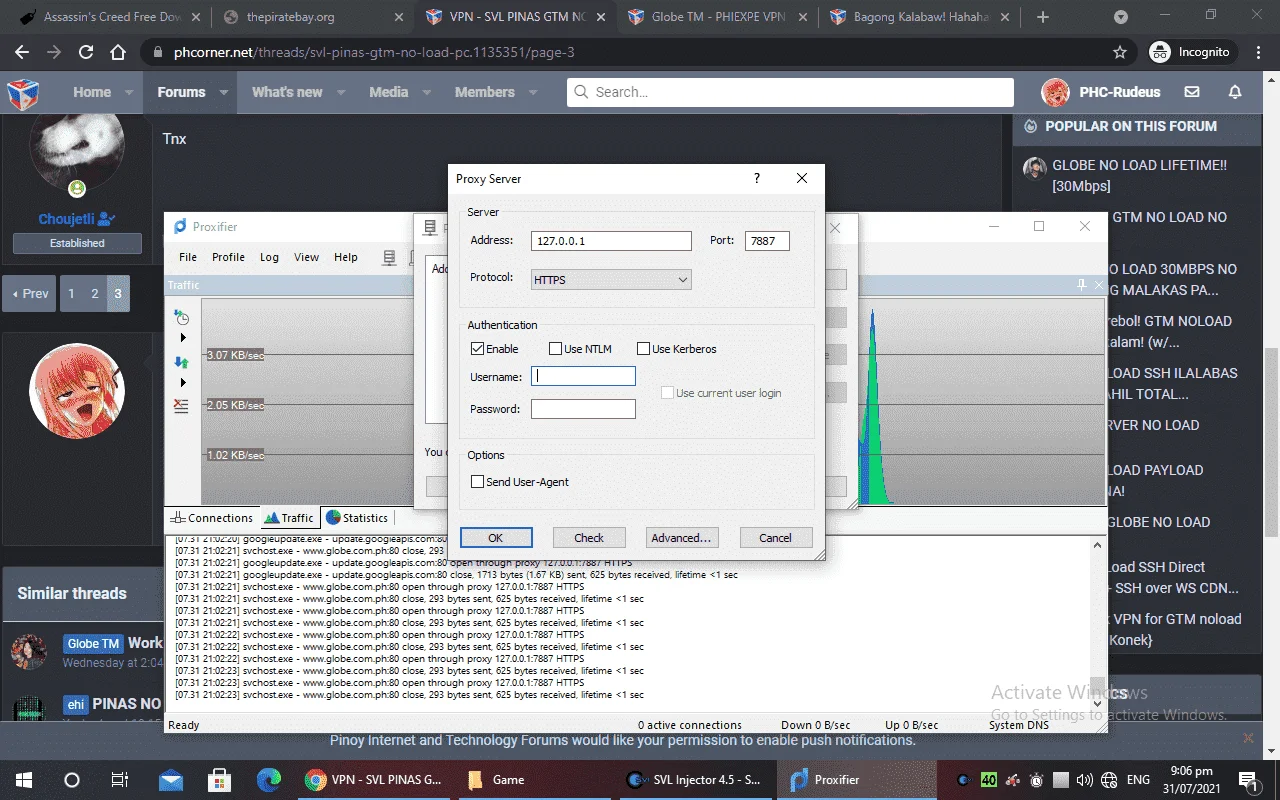1280x800 pixels.
Task: Go to Chrome home page icon
Action: coord(118,52)
